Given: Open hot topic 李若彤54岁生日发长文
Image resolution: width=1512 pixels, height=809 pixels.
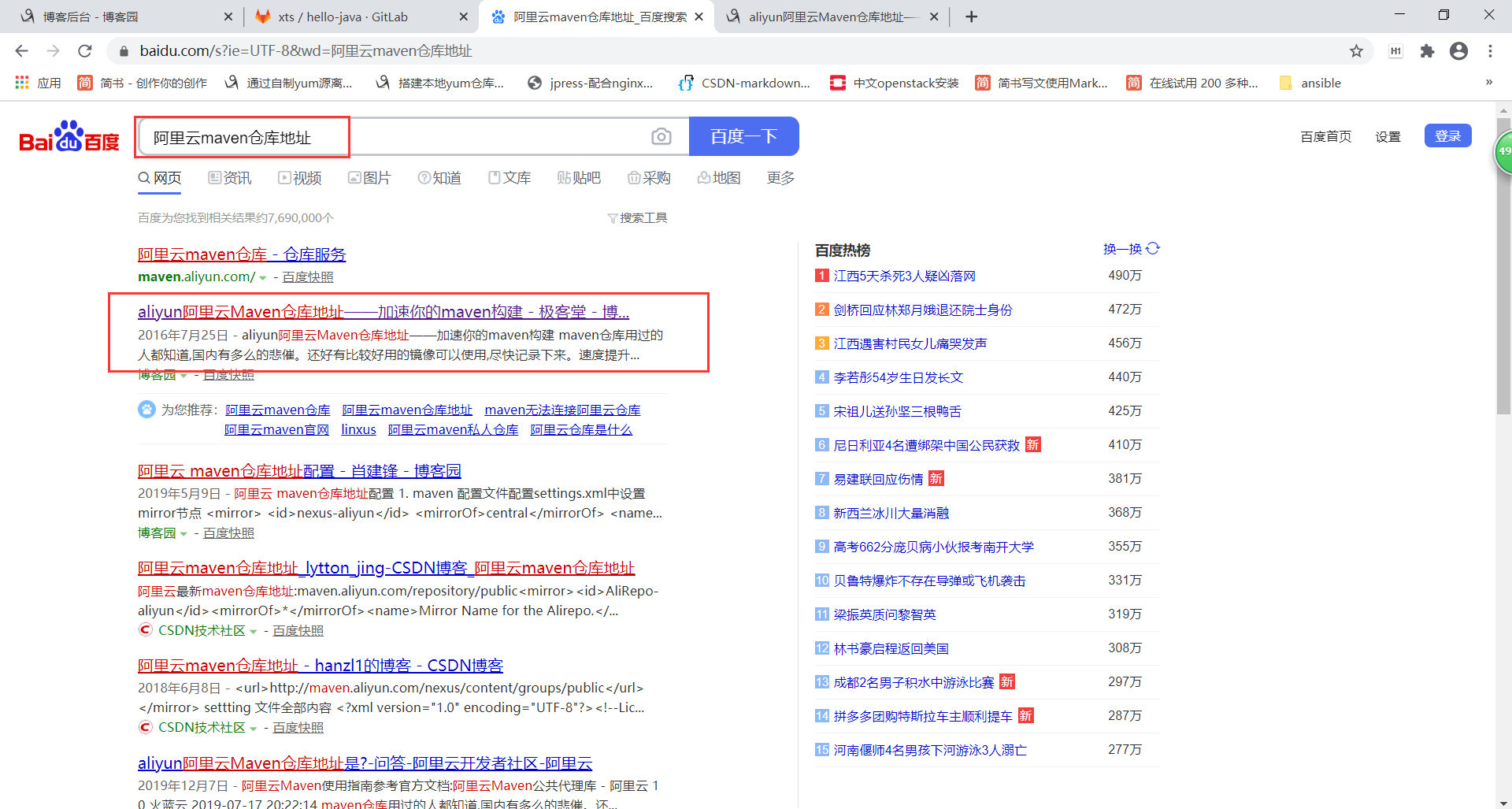Looking at the screenshot, I should [x=898, y=377].
